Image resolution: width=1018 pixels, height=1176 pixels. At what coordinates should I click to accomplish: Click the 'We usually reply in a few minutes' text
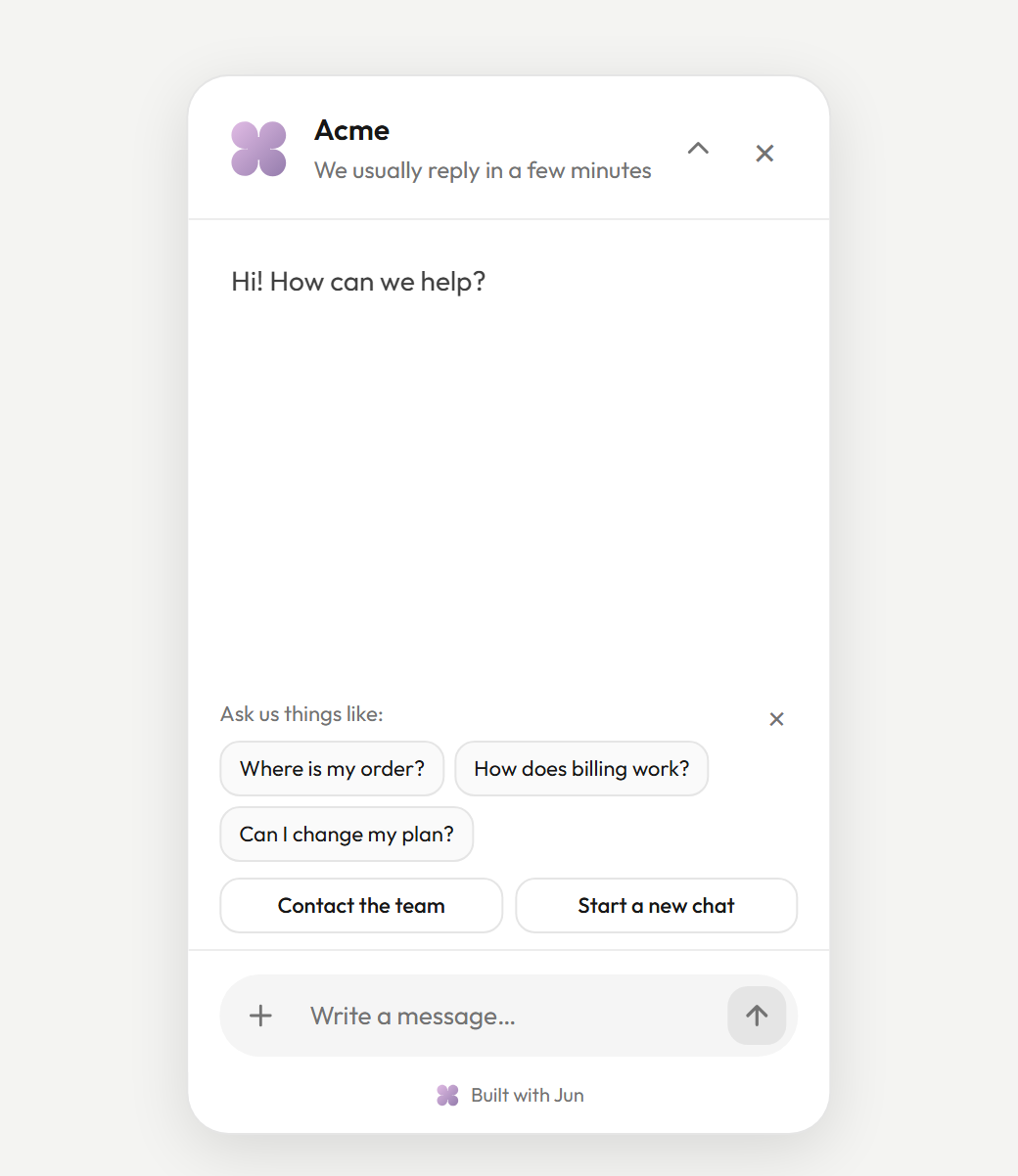(x=483, y=170)
